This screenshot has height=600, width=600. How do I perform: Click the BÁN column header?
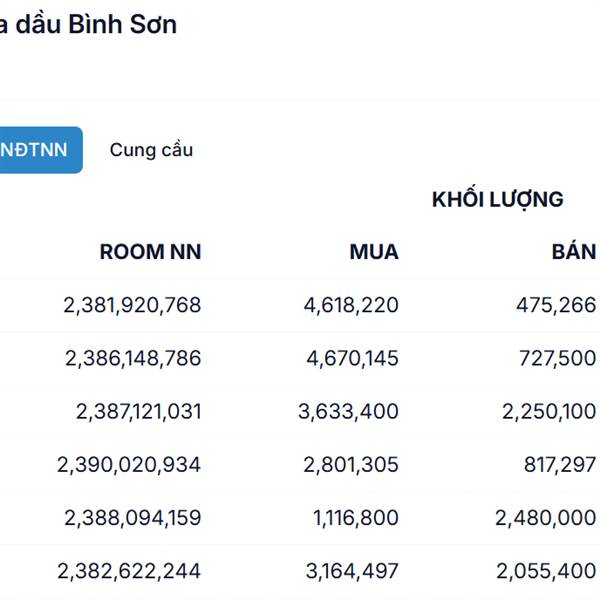573,252
